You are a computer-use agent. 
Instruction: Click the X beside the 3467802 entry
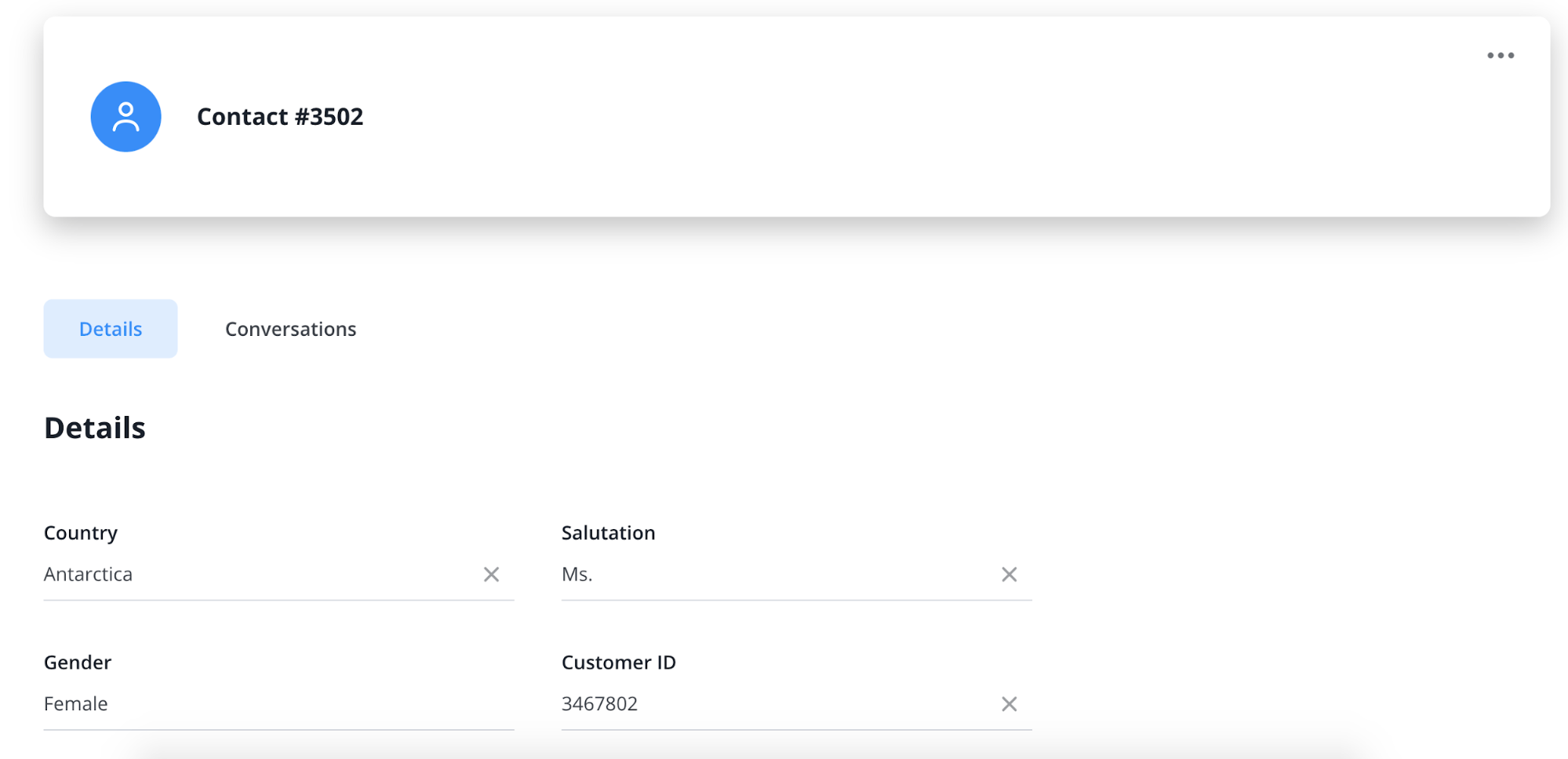[1009, 703]
